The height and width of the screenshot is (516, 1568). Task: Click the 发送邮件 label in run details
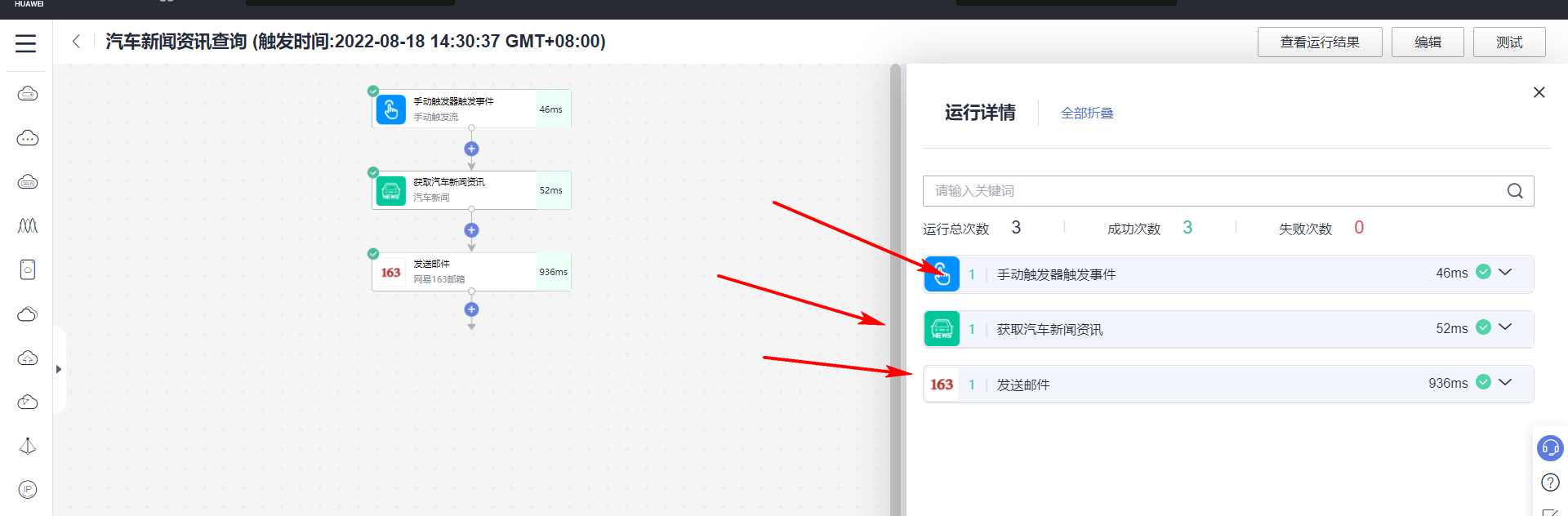click(1023, 385)
